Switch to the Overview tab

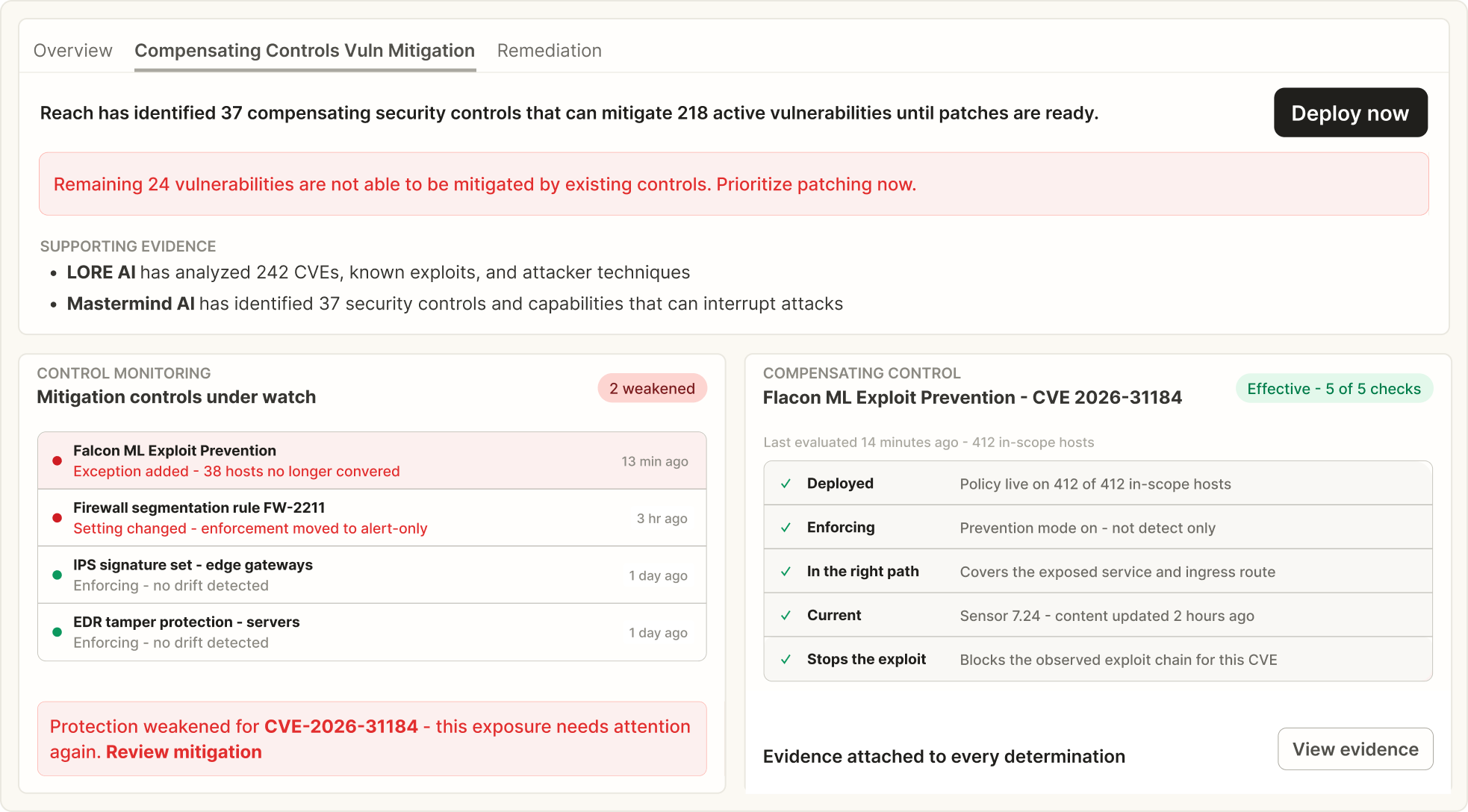73,51
